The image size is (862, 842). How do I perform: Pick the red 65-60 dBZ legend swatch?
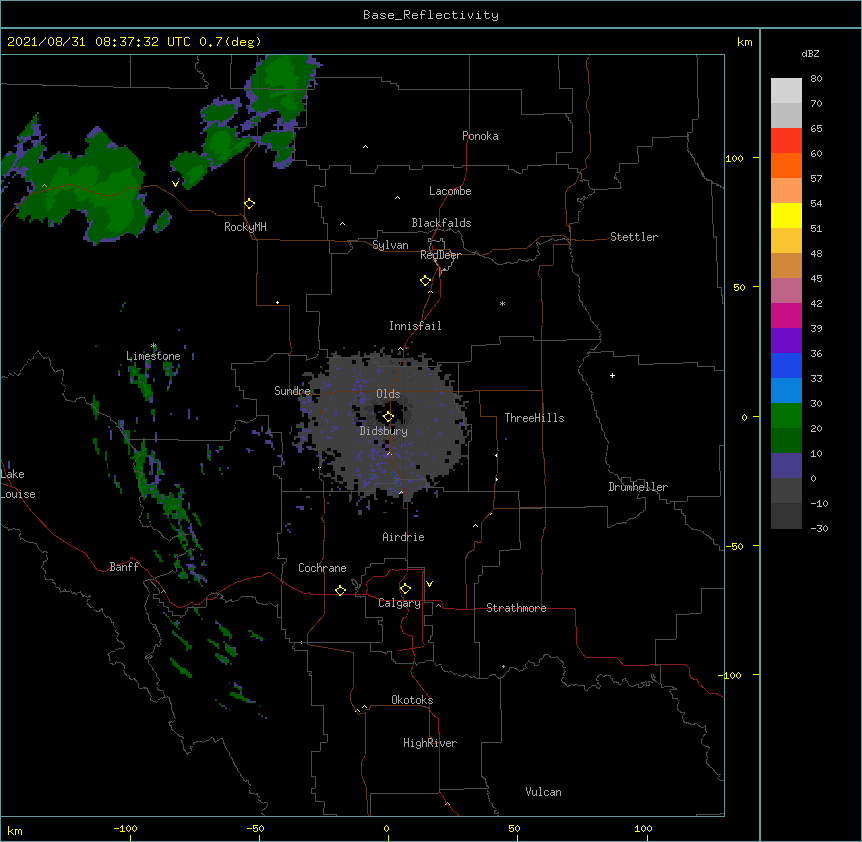point(786,140)
